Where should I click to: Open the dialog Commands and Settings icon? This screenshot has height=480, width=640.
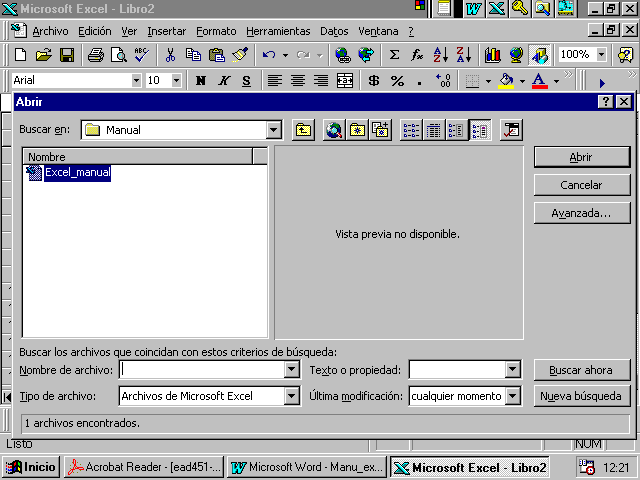[511, 130]
